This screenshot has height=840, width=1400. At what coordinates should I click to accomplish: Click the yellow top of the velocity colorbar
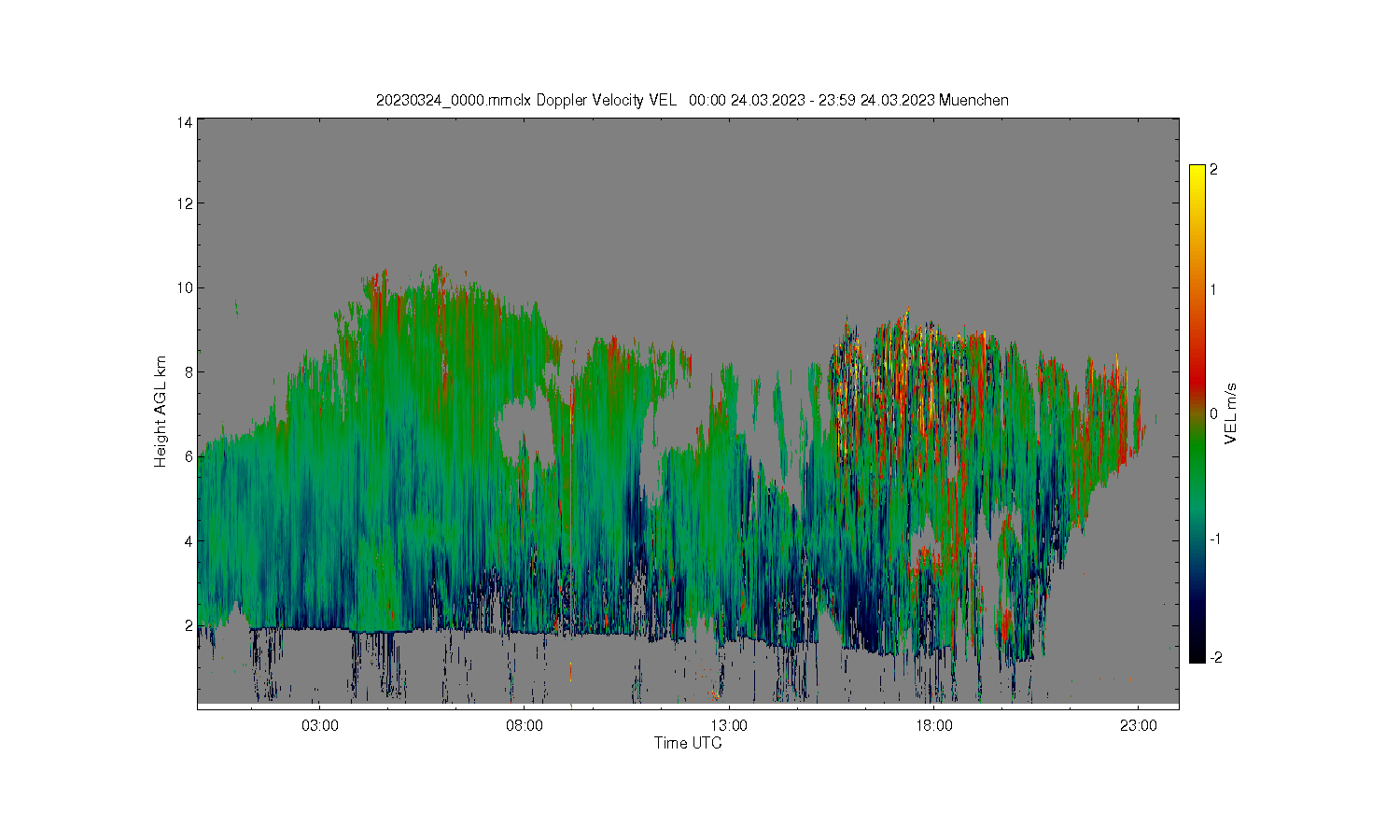pyautogui.click(x=1197, y=174)
